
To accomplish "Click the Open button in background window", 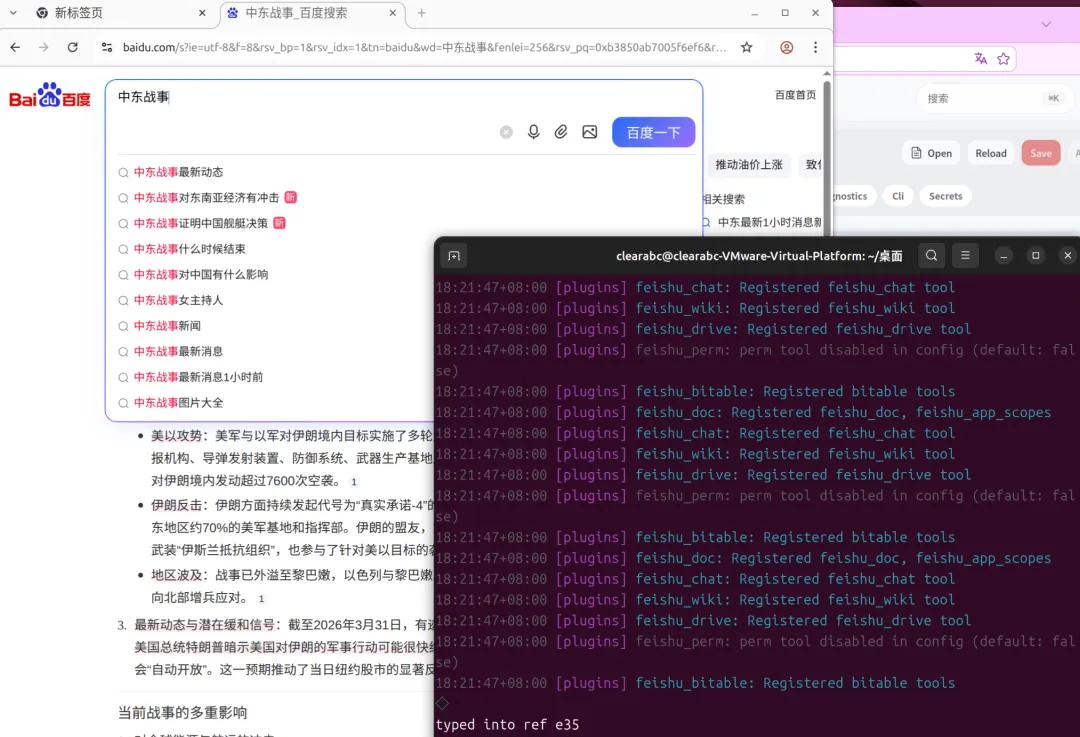I will tap(932, 153).
